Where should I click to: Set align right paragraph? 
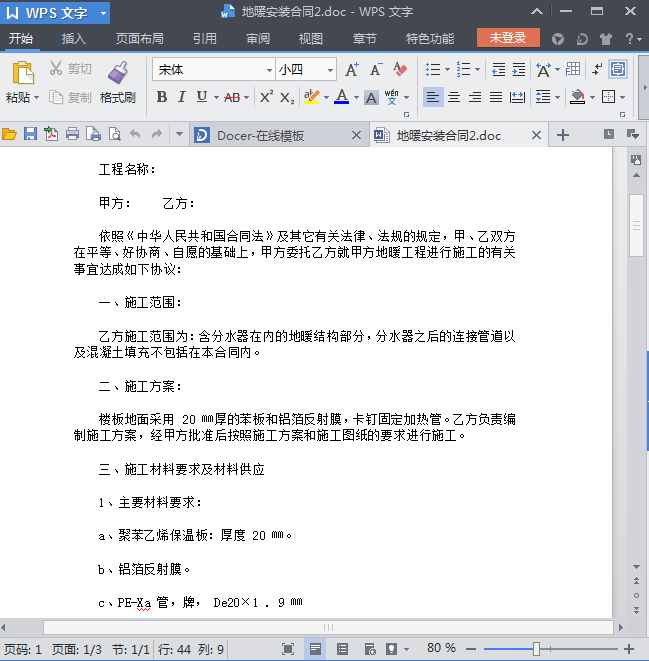pos(475,97)
